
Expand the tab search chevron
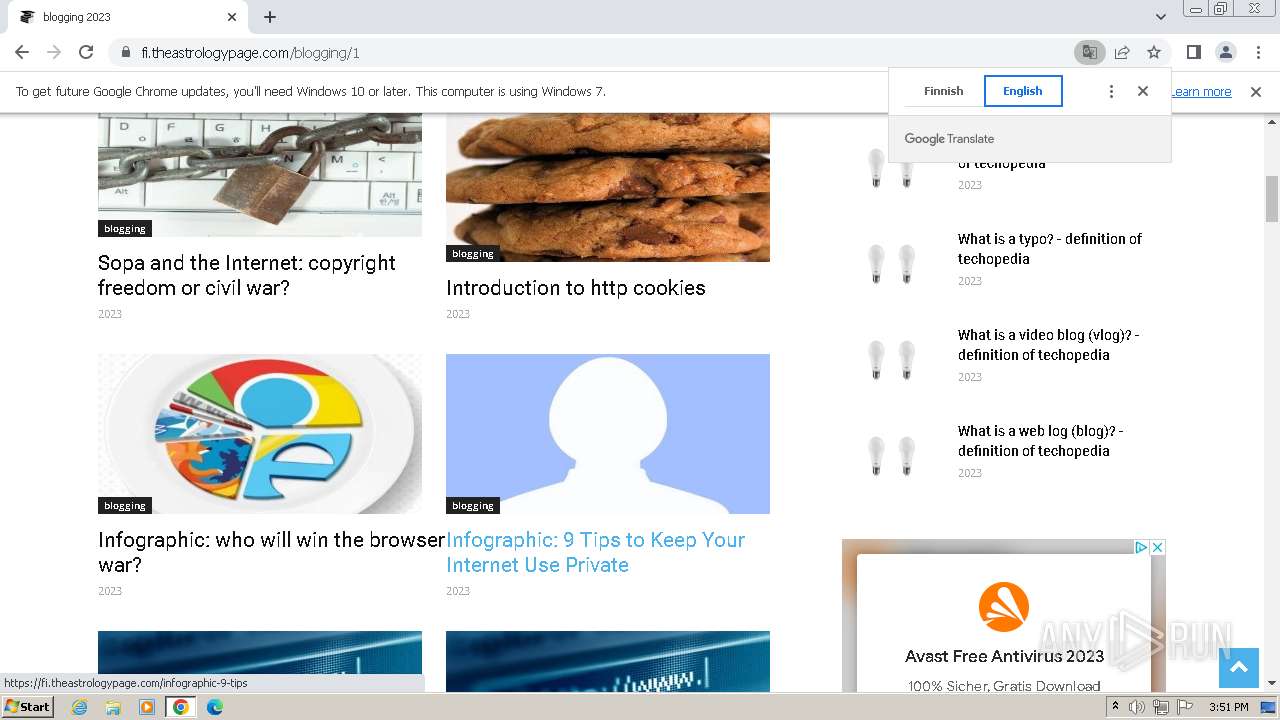(x=1160, y=17)
